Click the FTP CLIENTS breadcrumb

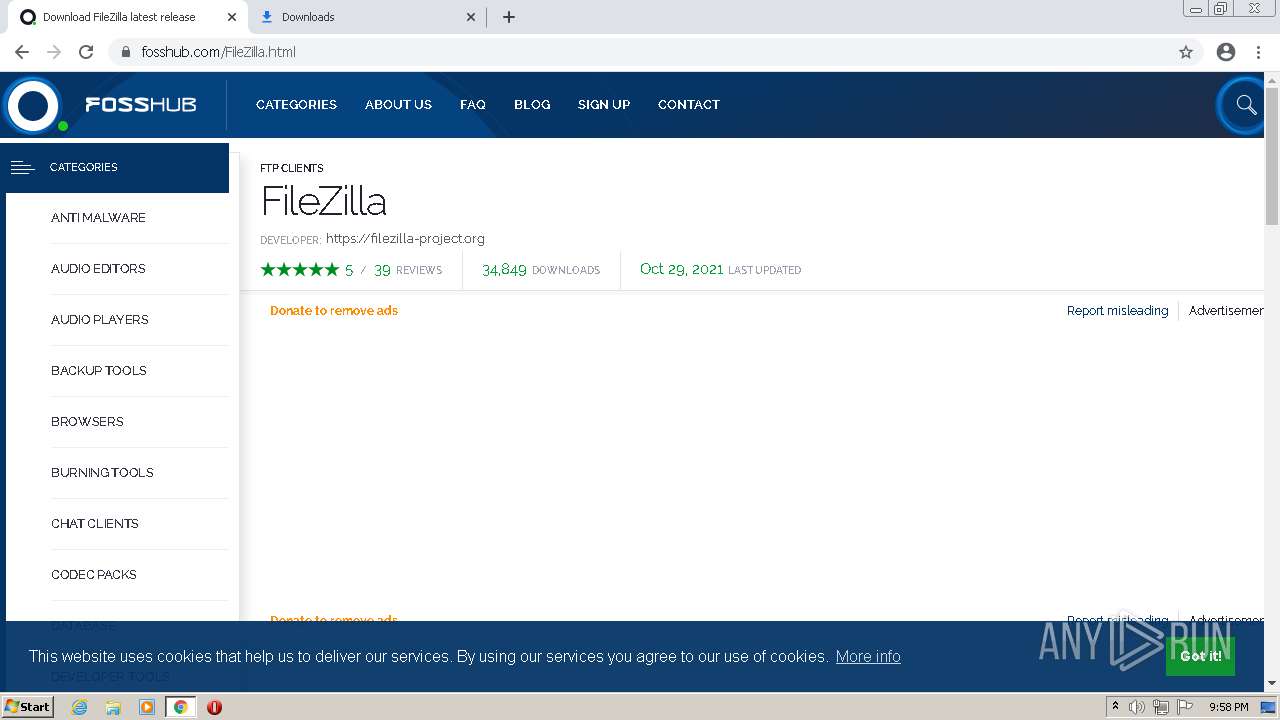click(x=292, y=169)
